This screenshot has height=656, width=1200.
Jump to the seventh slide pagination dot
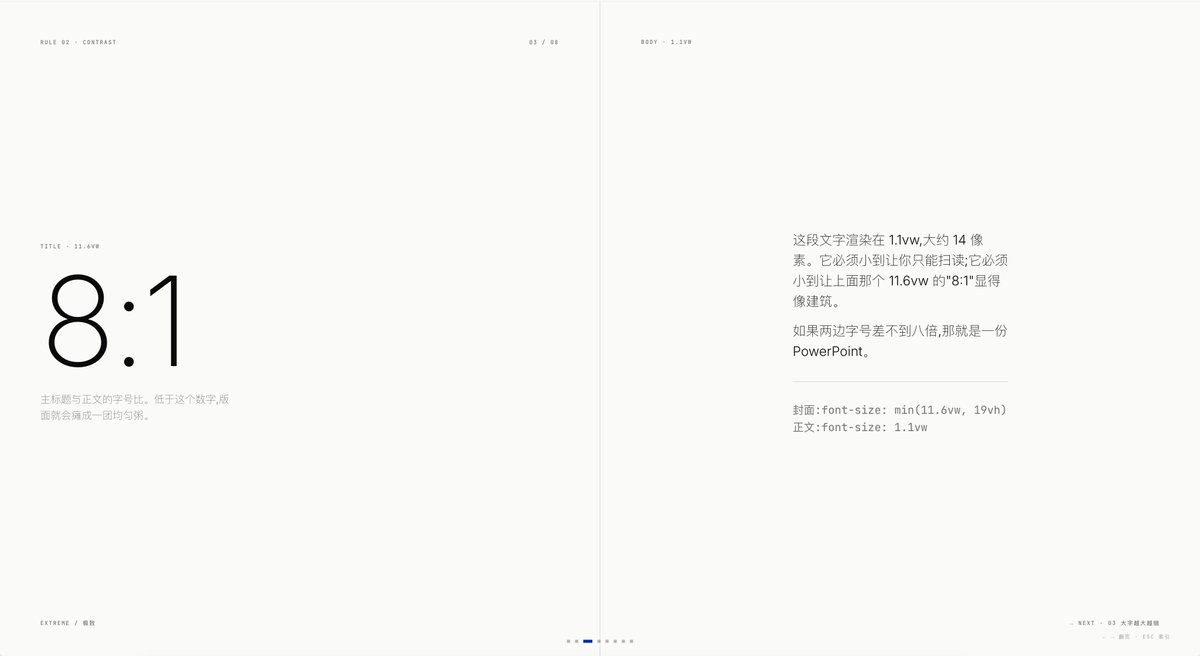pyautogui.click(x=623, y=641)
